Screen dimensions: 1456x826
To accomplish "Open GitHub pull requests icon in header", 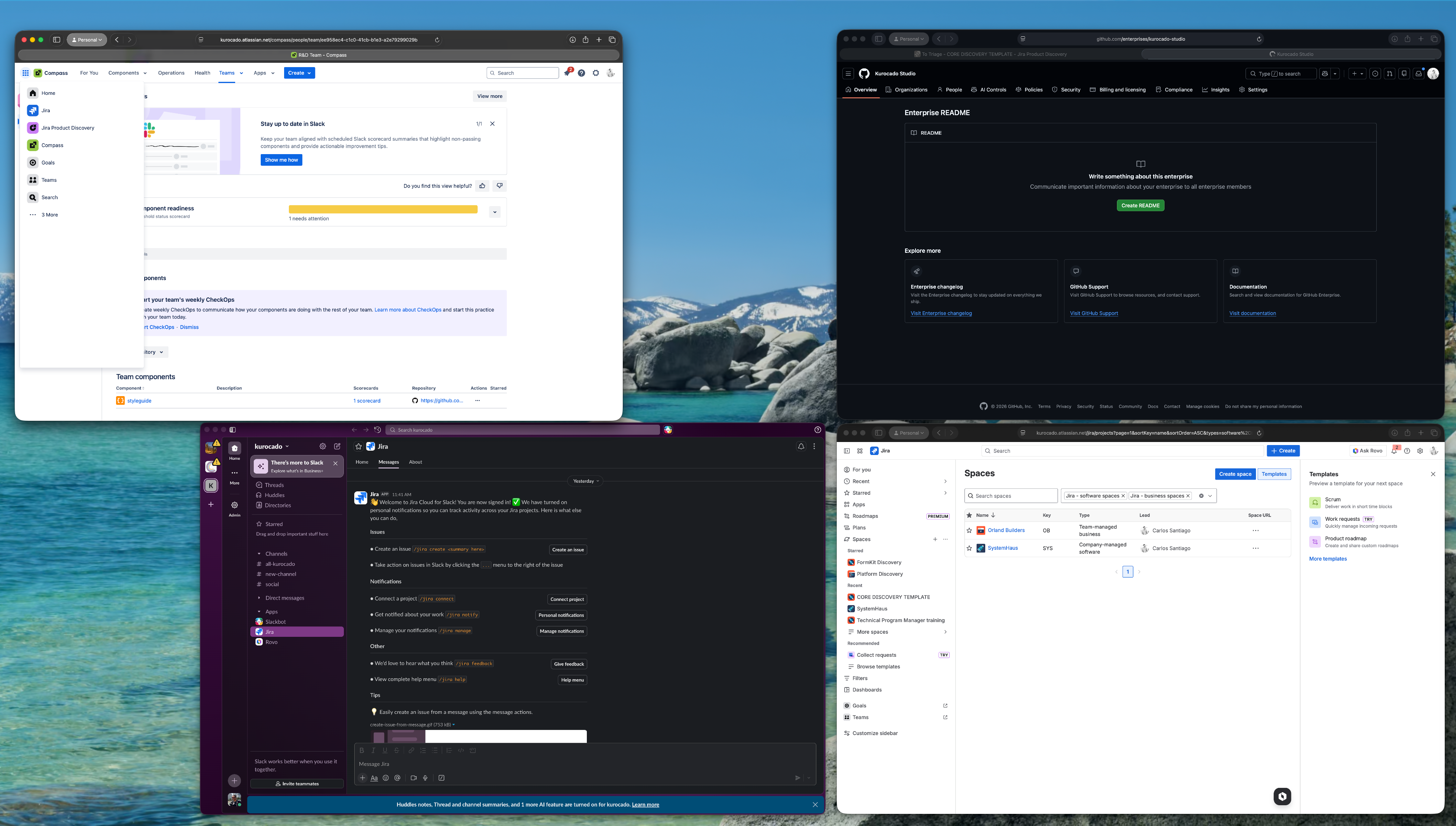I will (x=1389, y=73).
